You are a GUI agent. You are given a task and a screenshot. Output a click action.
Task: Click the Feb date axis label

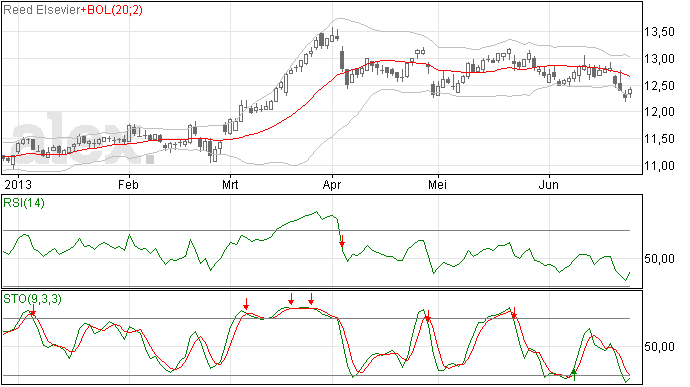click(128, 184)
